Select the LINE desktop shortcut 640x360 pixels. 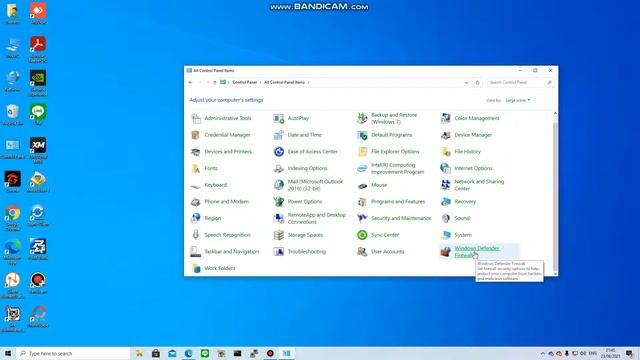38,114
